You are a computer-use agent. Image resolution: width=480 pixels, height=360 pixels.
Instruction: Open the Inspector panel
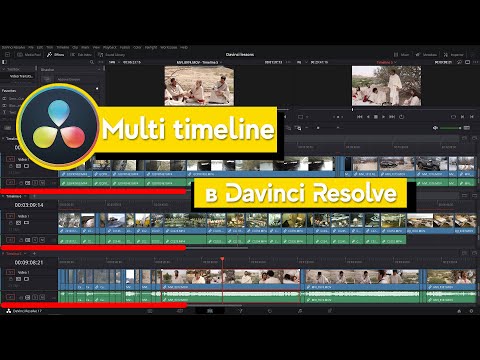454,55
